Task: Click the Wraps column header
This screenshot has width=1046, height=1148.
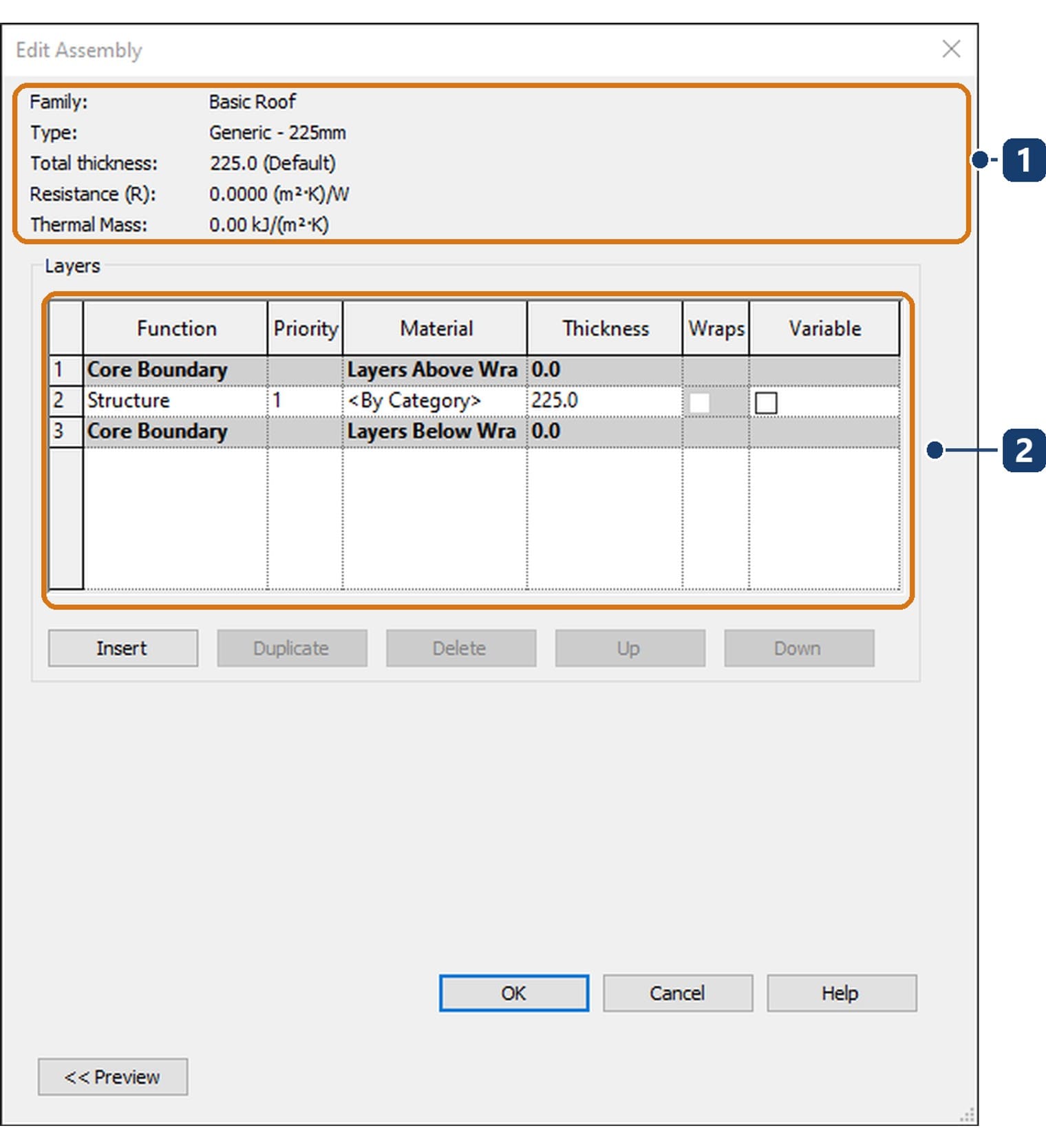Action: click(716, 328)
